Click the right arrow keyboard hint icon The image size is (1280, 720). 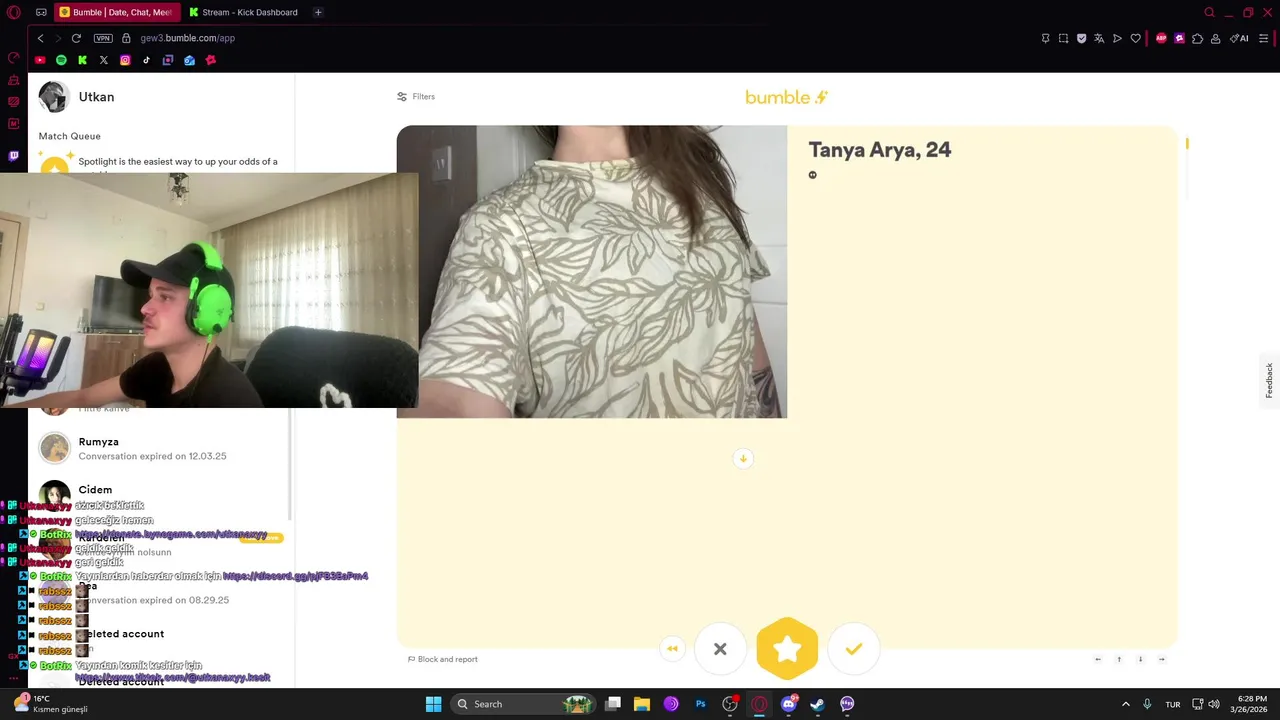pos(1161,659)
